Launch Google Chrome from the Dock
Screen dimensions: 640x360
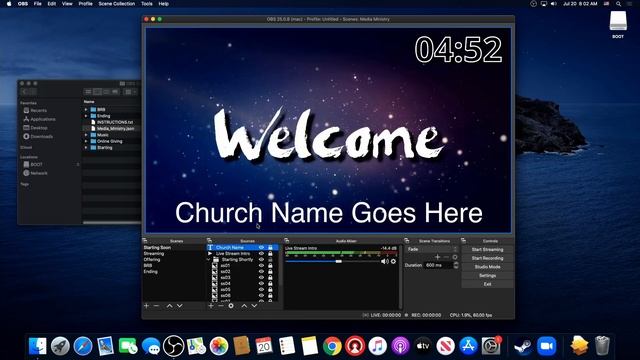click(332, 346)
